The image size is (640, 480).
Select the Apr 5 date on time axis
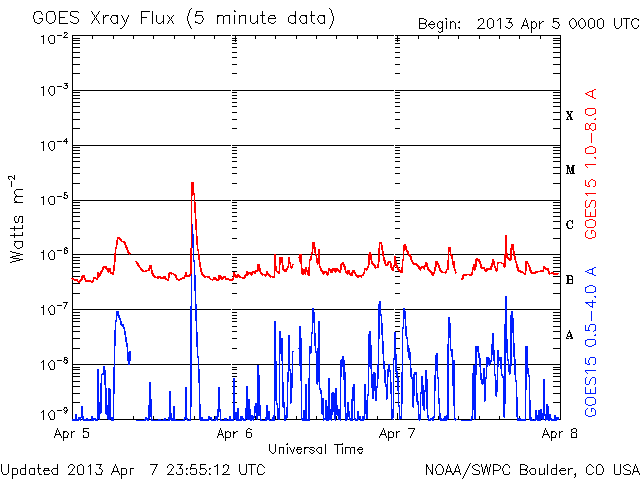pos(74,434)
